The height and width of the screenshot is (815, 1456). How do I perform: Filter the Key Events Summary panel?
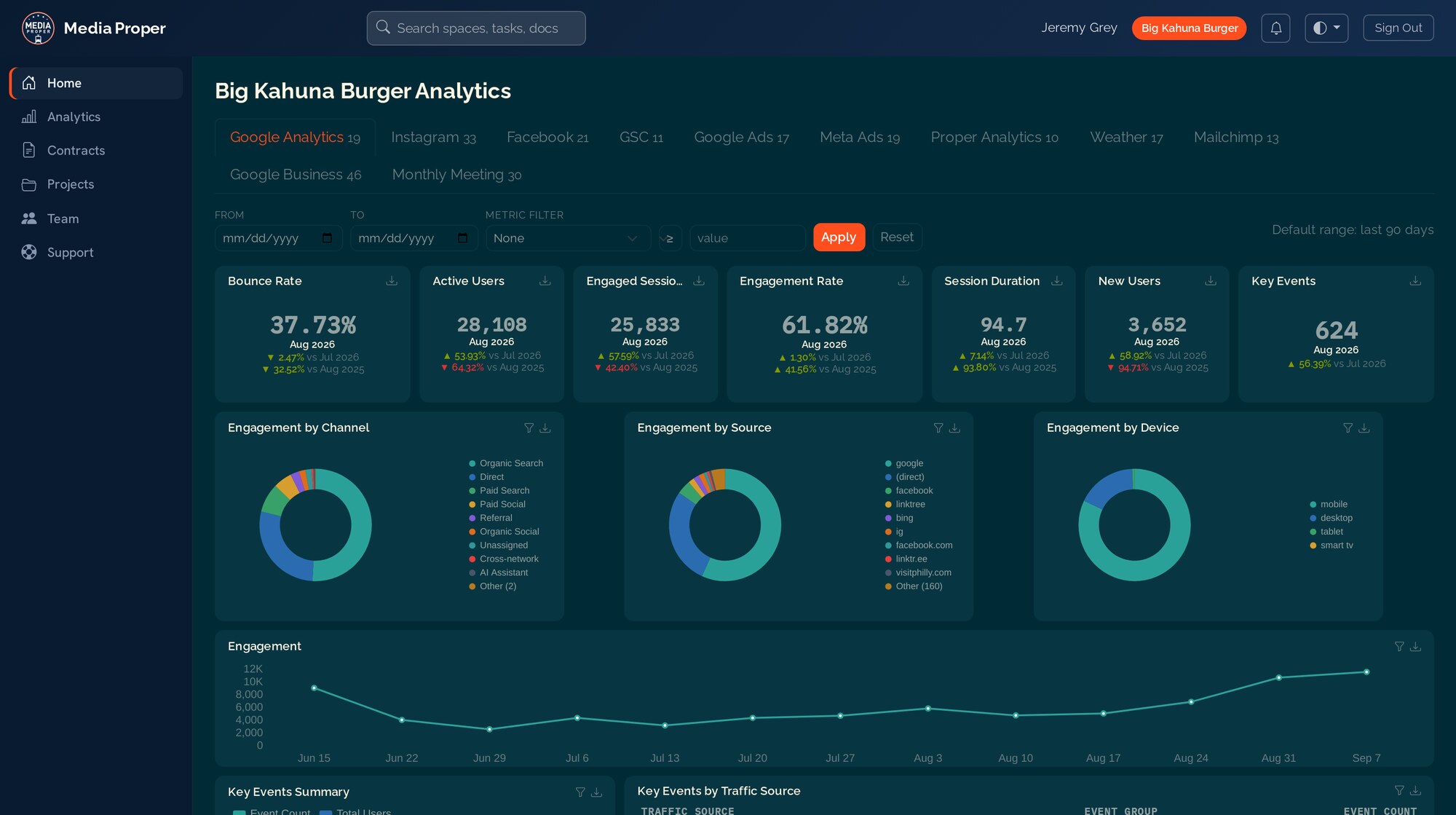[x=580, y=792]
